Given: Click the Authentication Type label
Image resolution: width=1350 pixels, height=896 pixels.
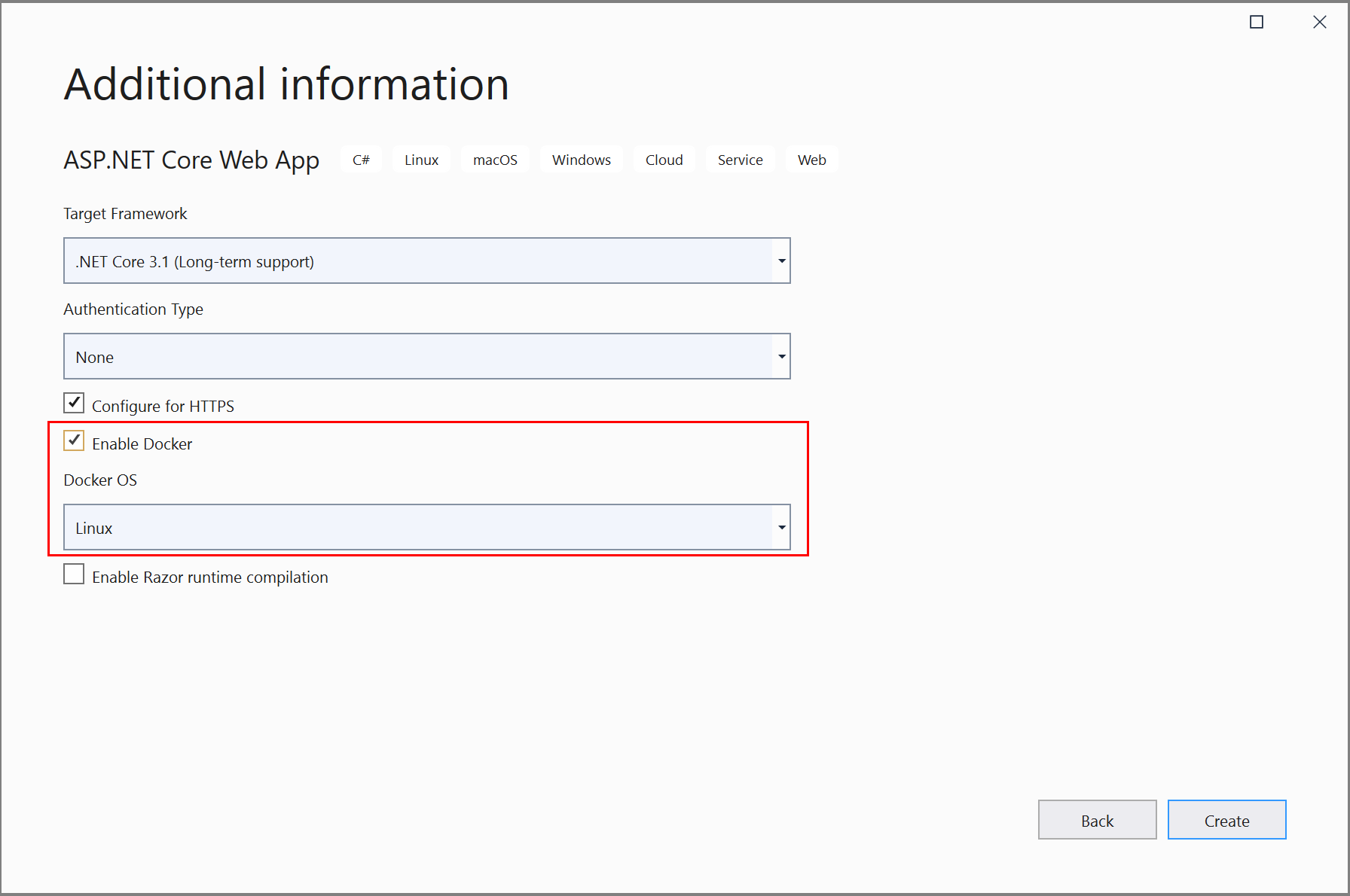Looking at the screenshot, I should pos(133,309).
